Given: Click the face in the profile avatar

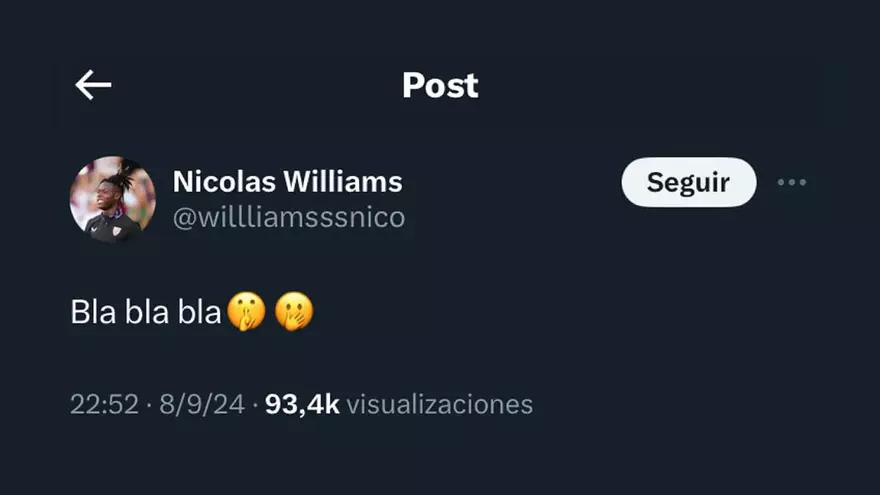Looking at the screenshot, I should pos(105,196).
